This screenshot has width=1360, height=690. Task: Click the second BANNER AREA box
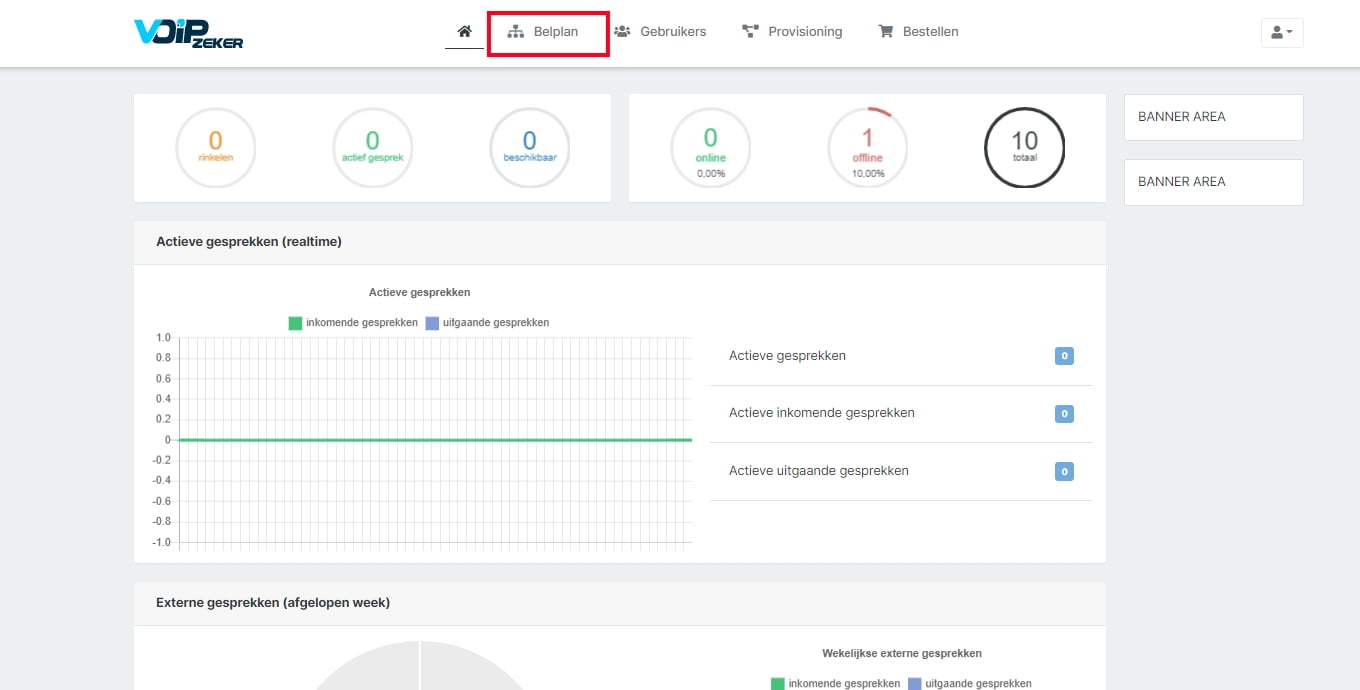1214,182
